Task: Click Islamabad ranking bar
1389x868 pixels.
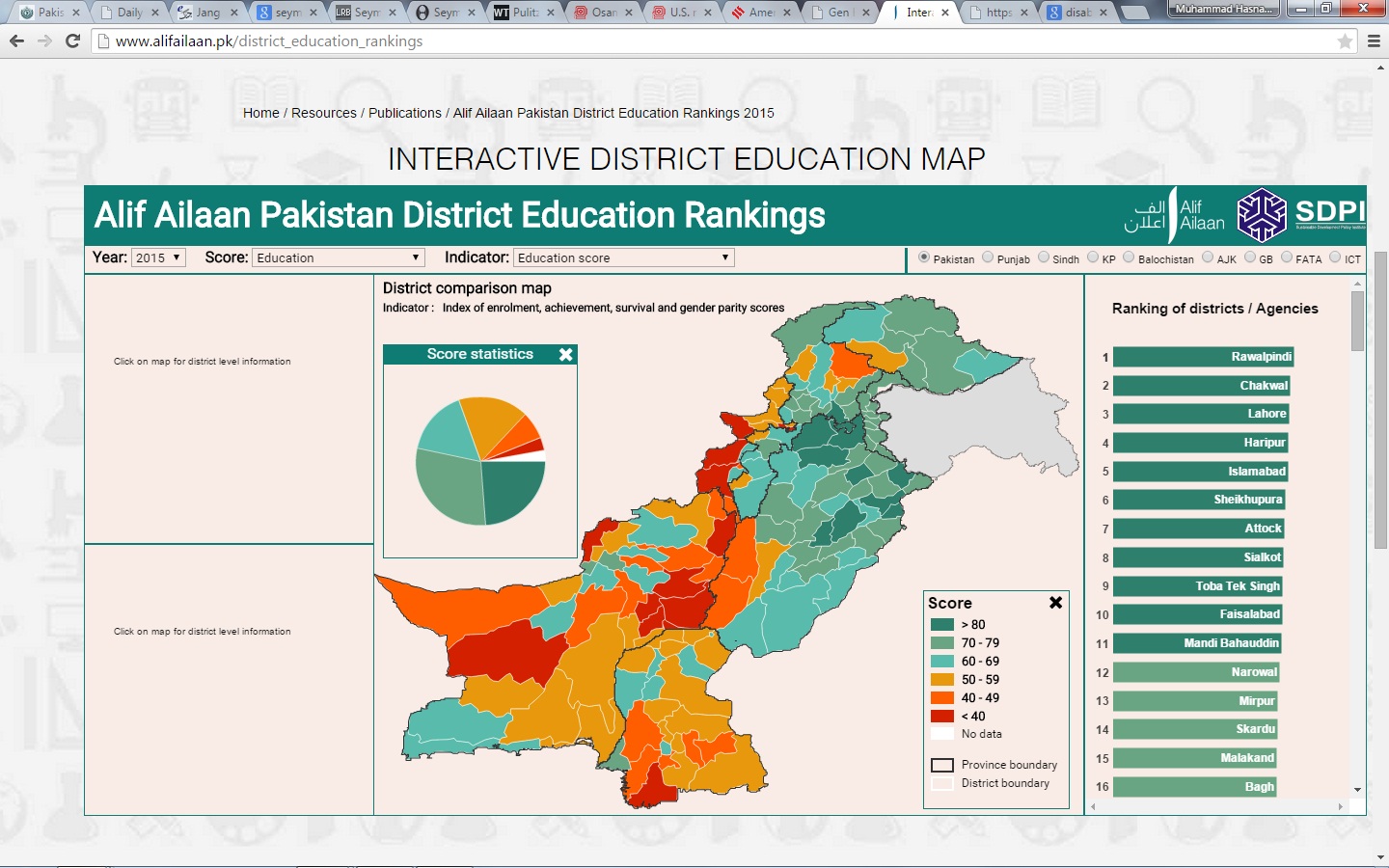Action: [1200, 472]
